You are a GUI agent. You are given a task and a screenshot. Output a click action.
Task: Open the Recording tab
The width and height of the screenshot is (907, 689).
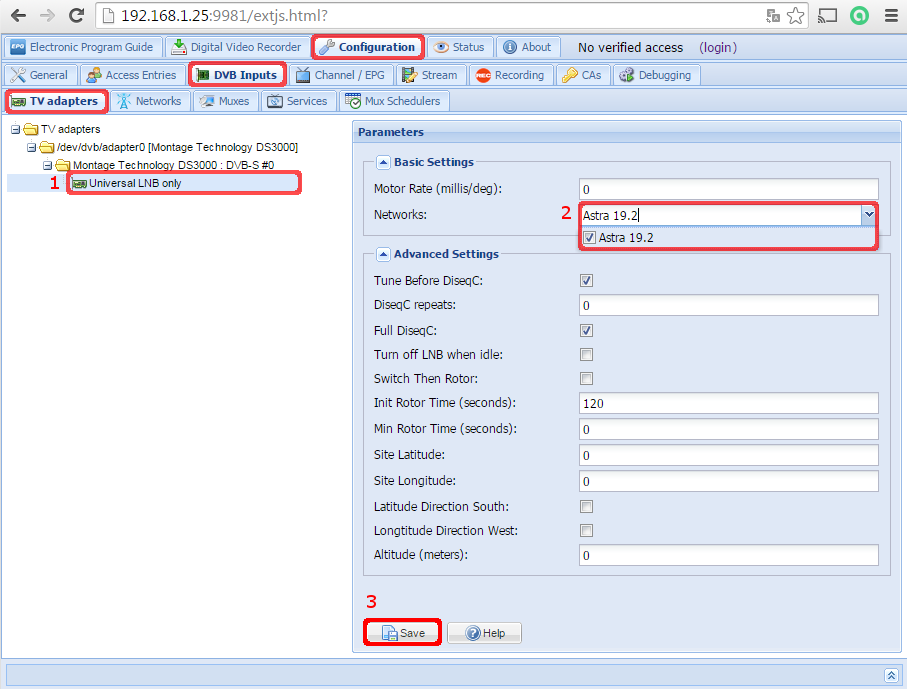[x=511, y=75]
